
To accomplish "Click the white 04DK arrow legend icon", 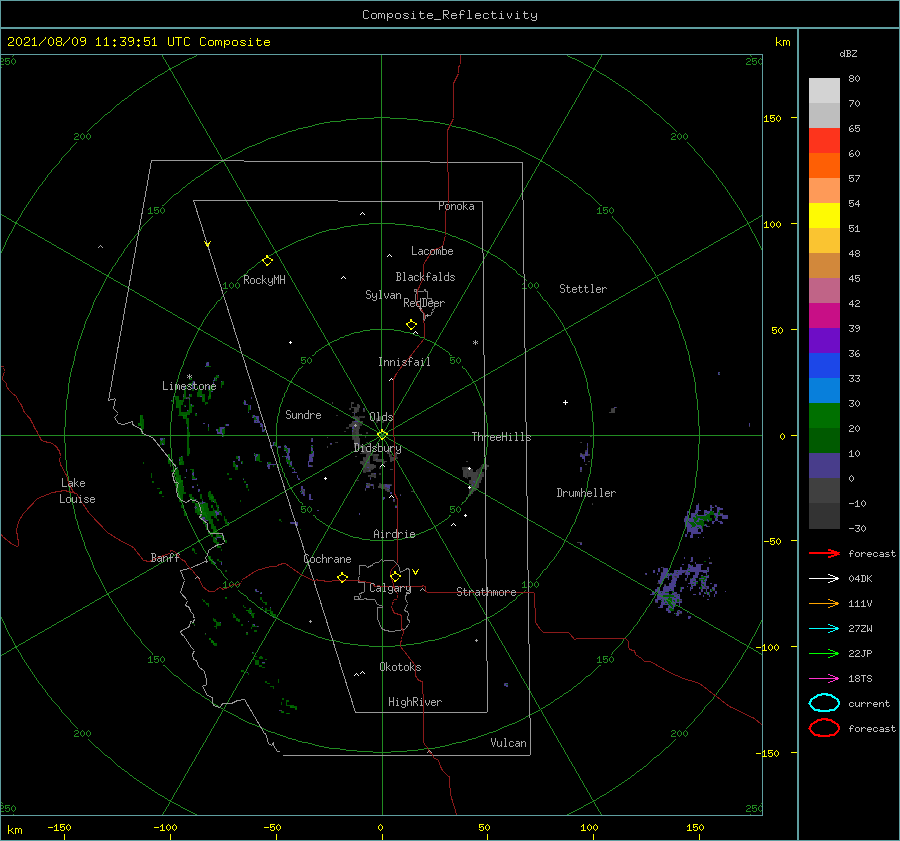I will (824, 579).
